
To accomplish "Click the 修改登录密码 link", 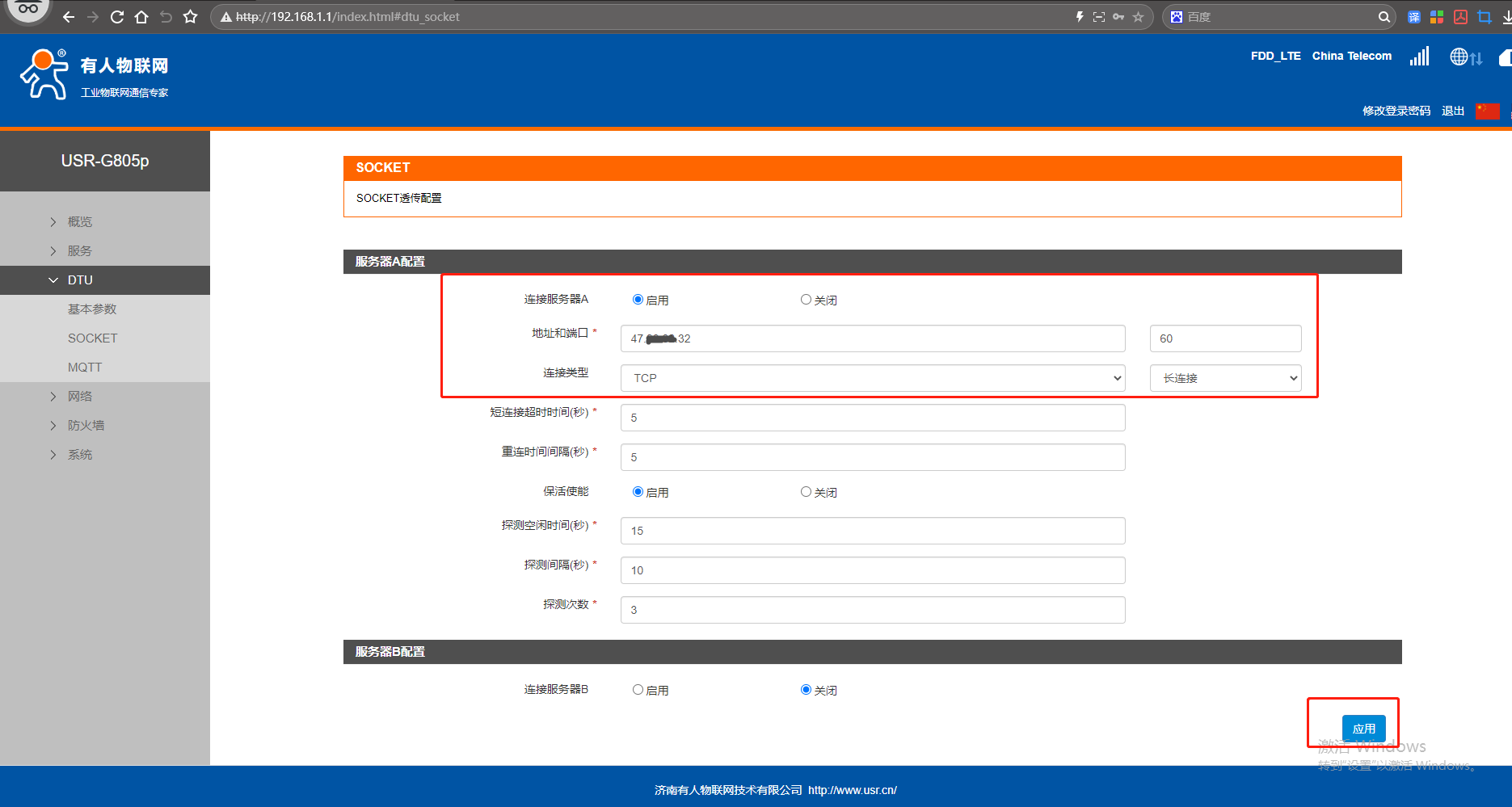I will tap(1396, 111).
